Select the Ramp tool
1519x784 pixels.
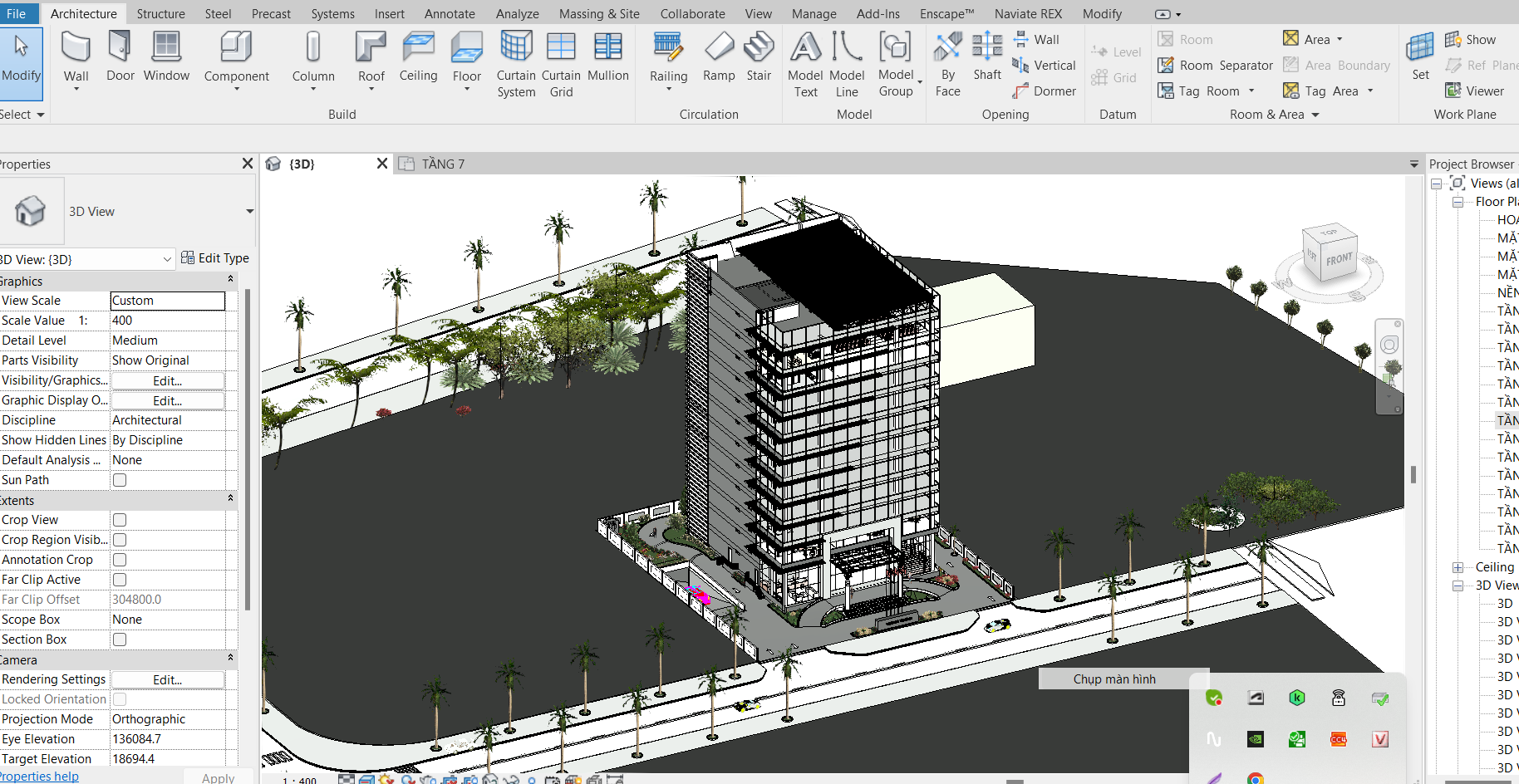[x=718, y=58]
